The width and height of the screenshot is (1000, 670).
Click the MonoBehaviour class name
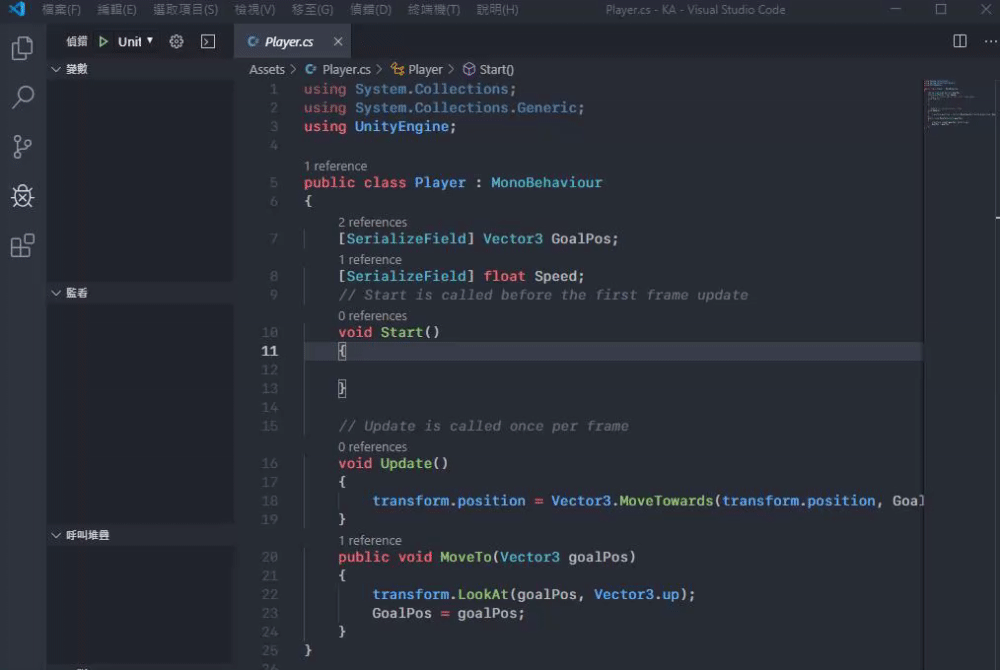[x=547, y=182]
